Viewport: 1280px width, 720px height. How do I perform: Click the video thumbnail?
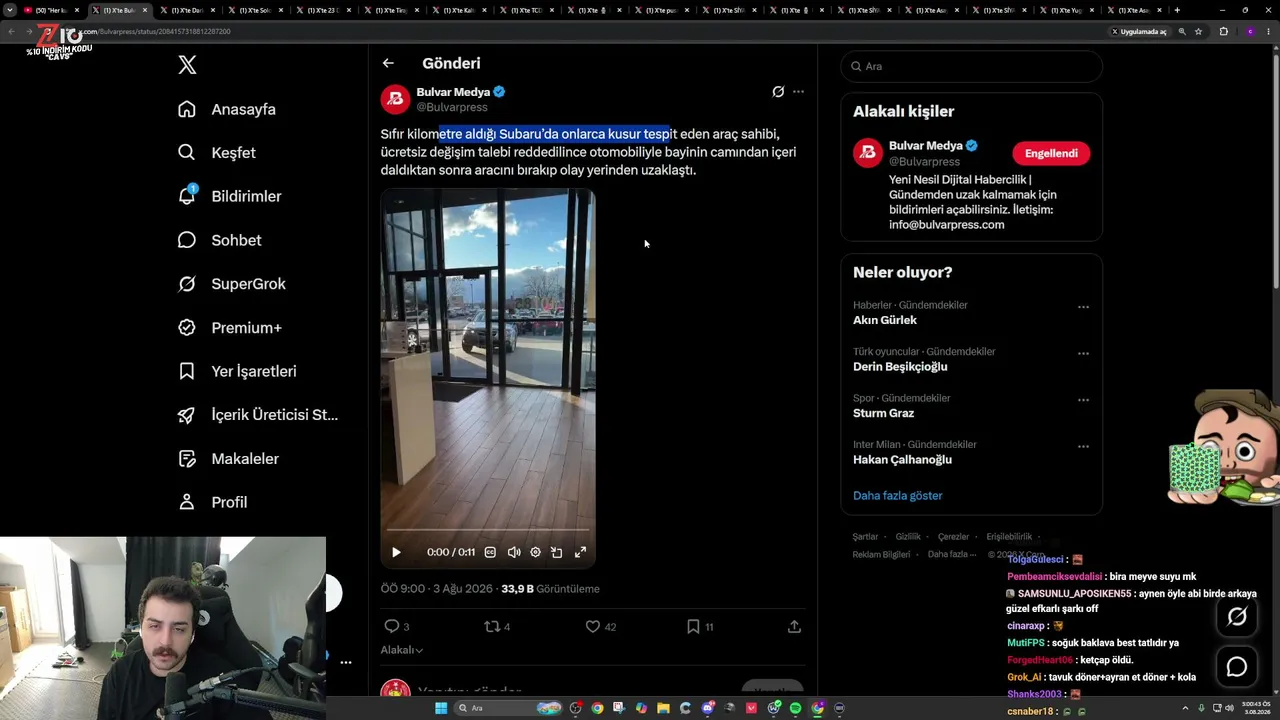pyautogui.click(x=488, y=378)
